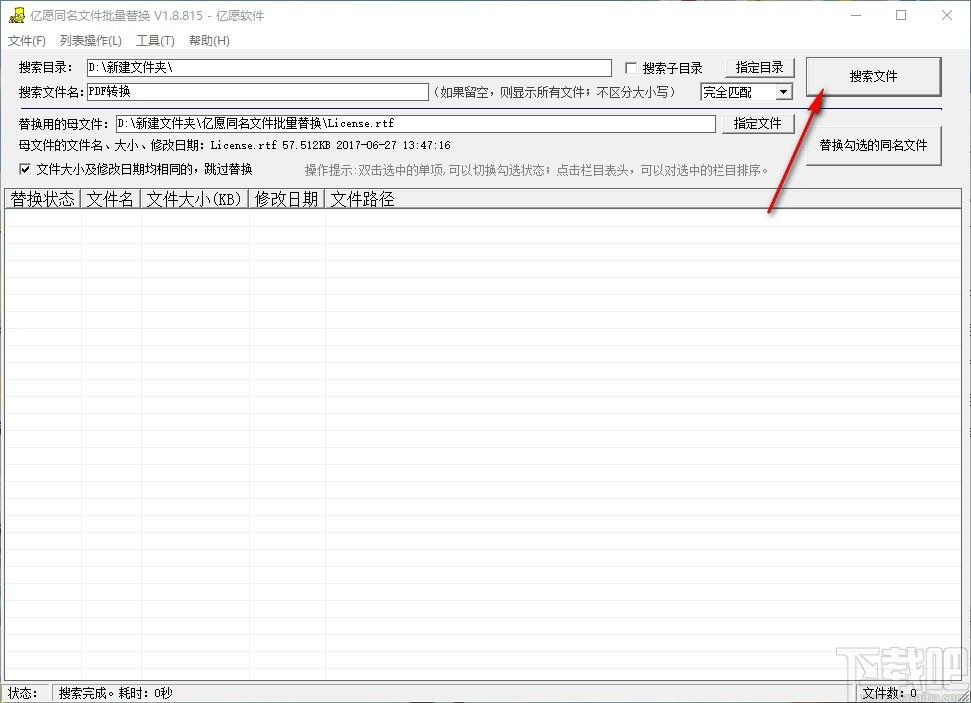Sort by 替换状态 column header
971x703 pixels.
point(42,199)
